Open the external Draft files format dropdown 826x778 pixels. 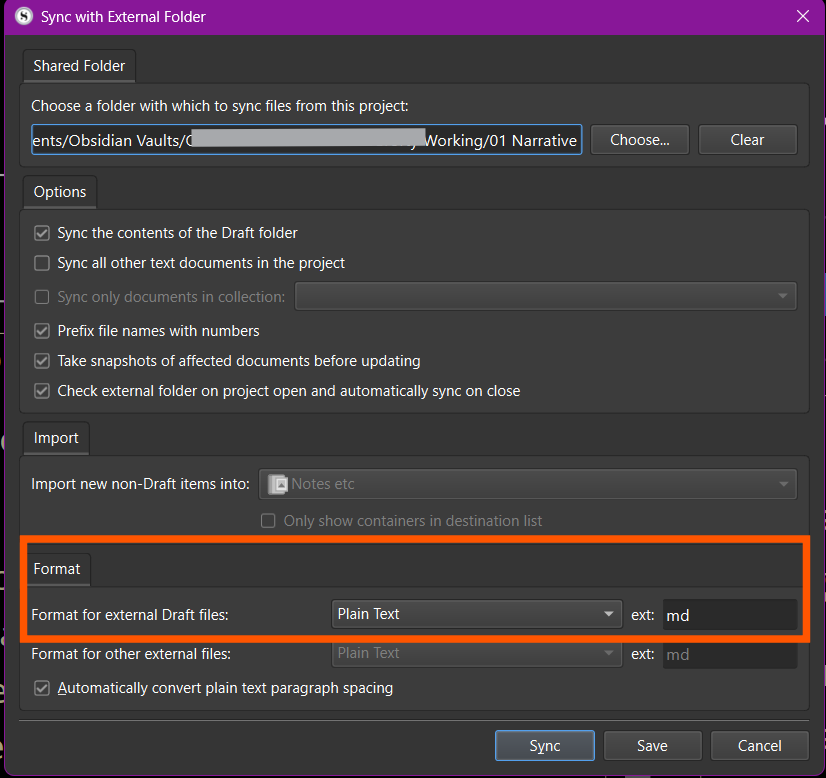coord(475,614)
